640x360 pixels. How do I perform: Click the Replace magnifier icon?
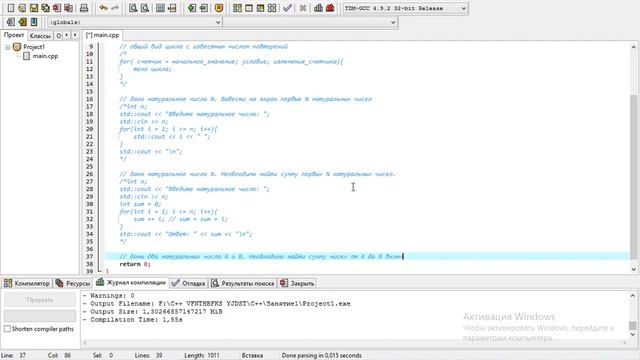click(144, 8)
